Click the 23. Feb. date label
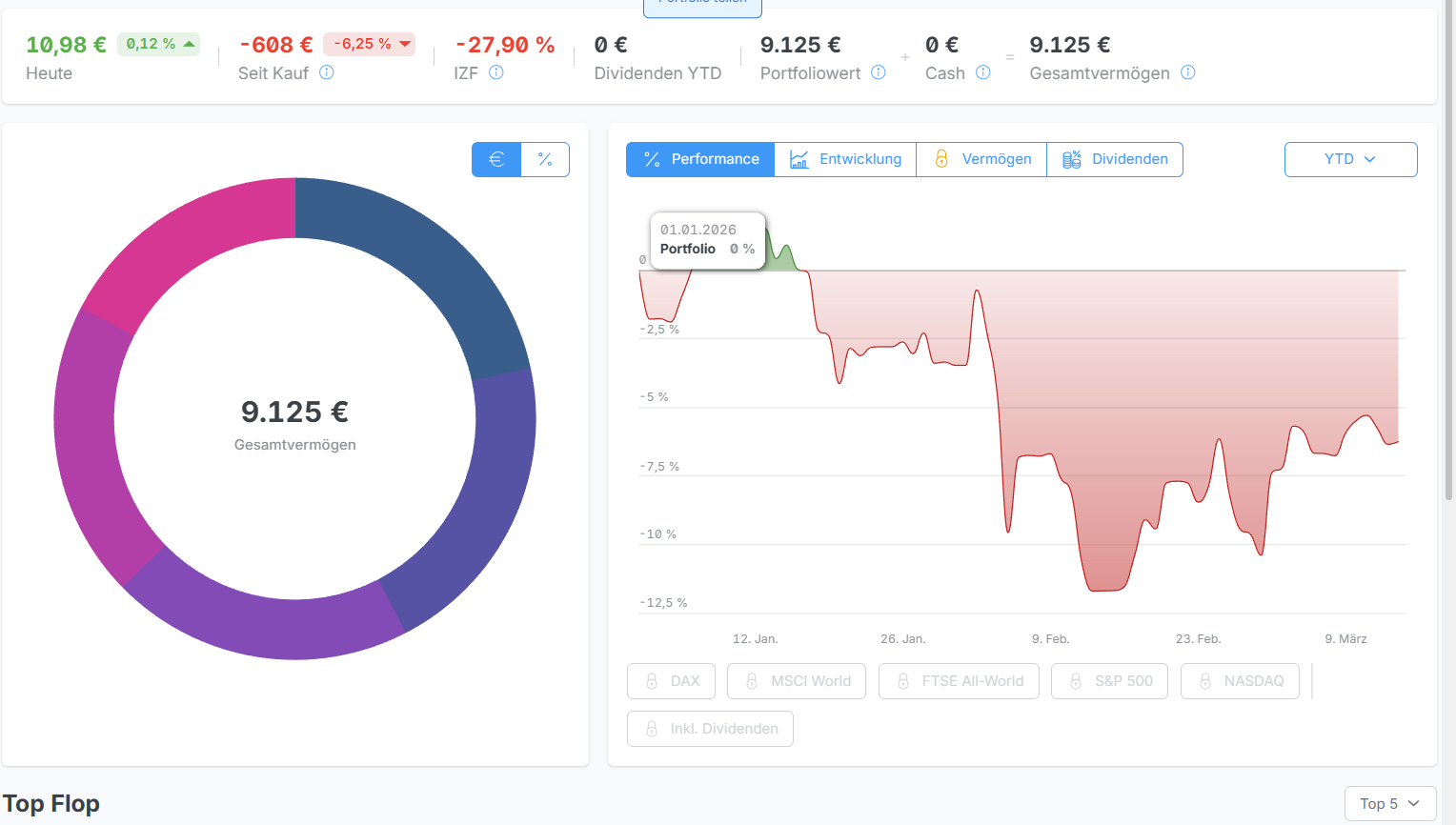The width and height of the screenshot is (1456, 825). coord(1199,639)
